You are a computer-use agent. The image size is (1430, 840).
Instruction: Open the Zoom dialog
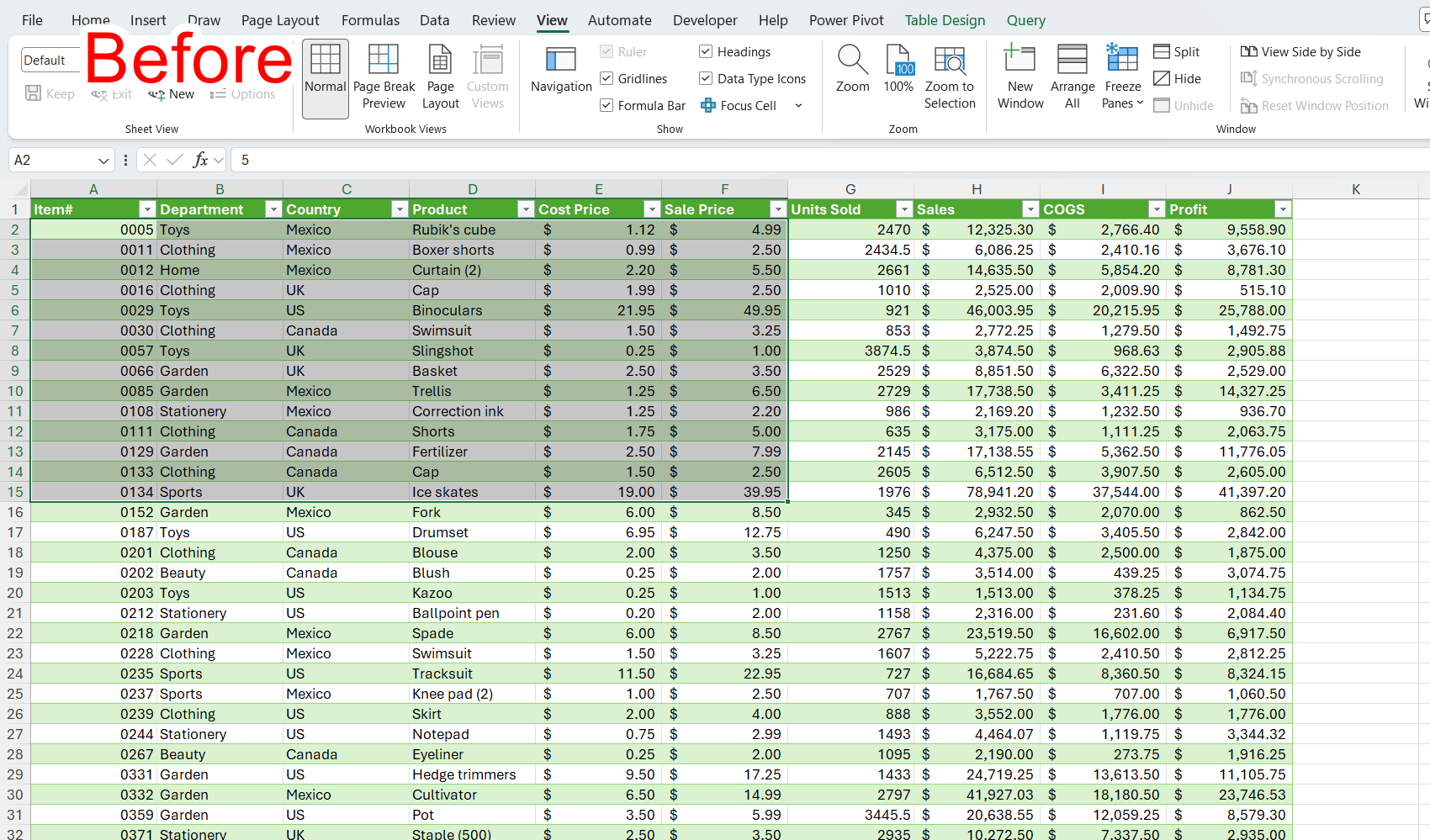[x=852, y=70]
